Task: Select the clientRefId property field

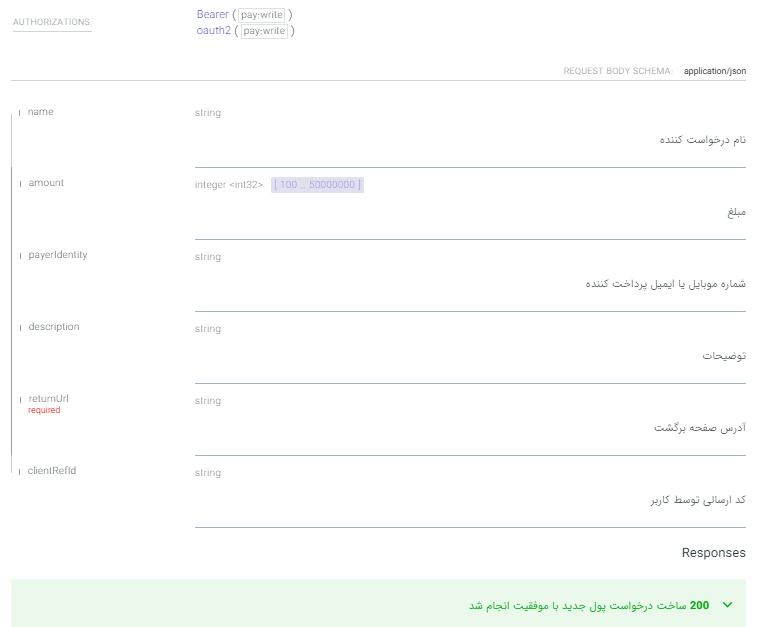Action: point(52,470)
